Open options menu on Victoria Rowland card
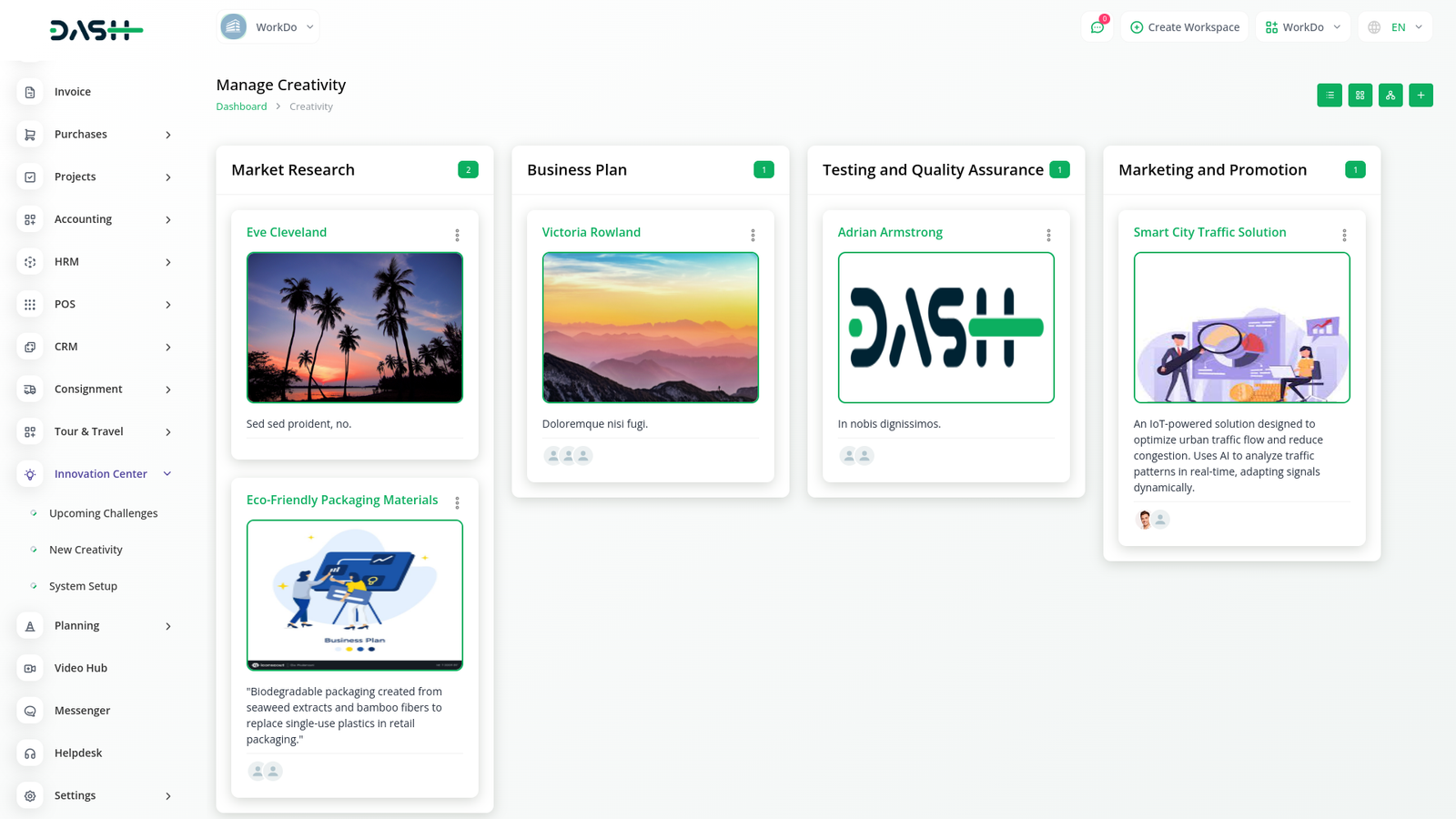This screenshot has height=819, width=1456. [x=753, y=235]
